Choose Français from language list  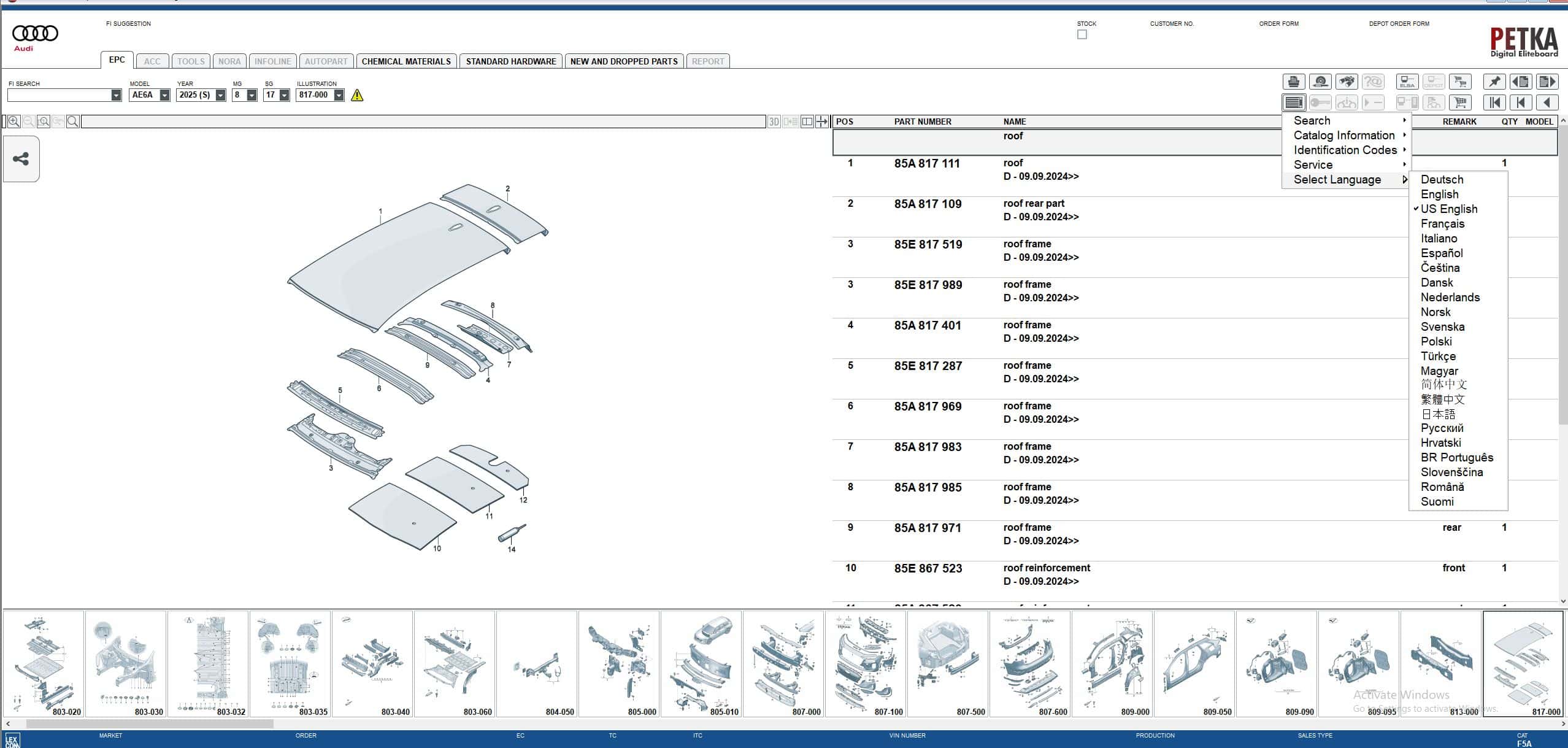point(1442,223)
